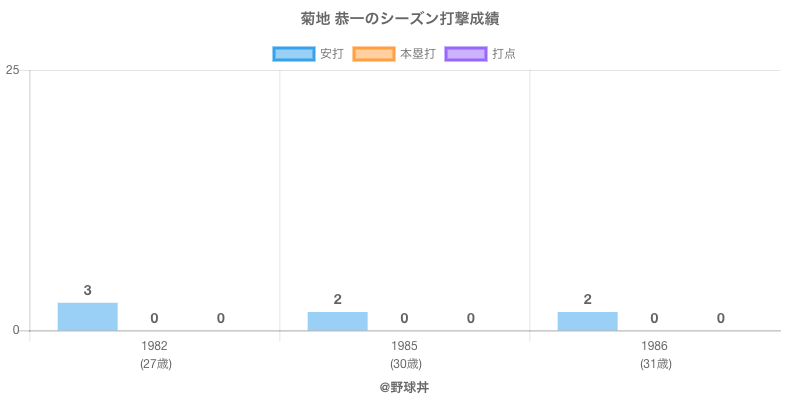The image size is (800, 400).
Task: Click the (27歳) age label under 1982
Action: (x=155, y=364)
